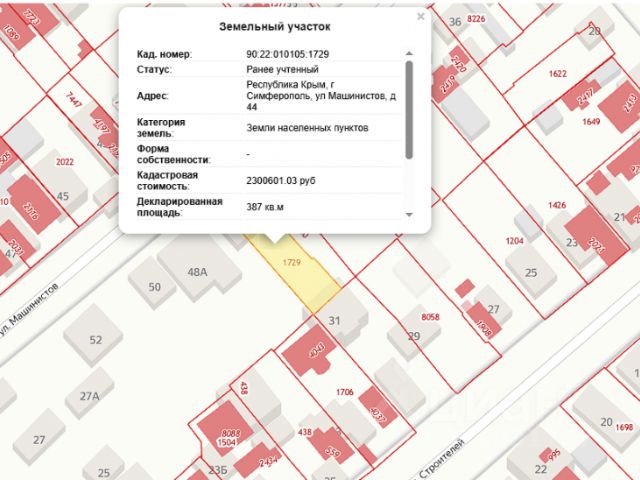This screenshot has height=480, width=640.
Task: Select parcel 1426 on the map
Action: 557,205
